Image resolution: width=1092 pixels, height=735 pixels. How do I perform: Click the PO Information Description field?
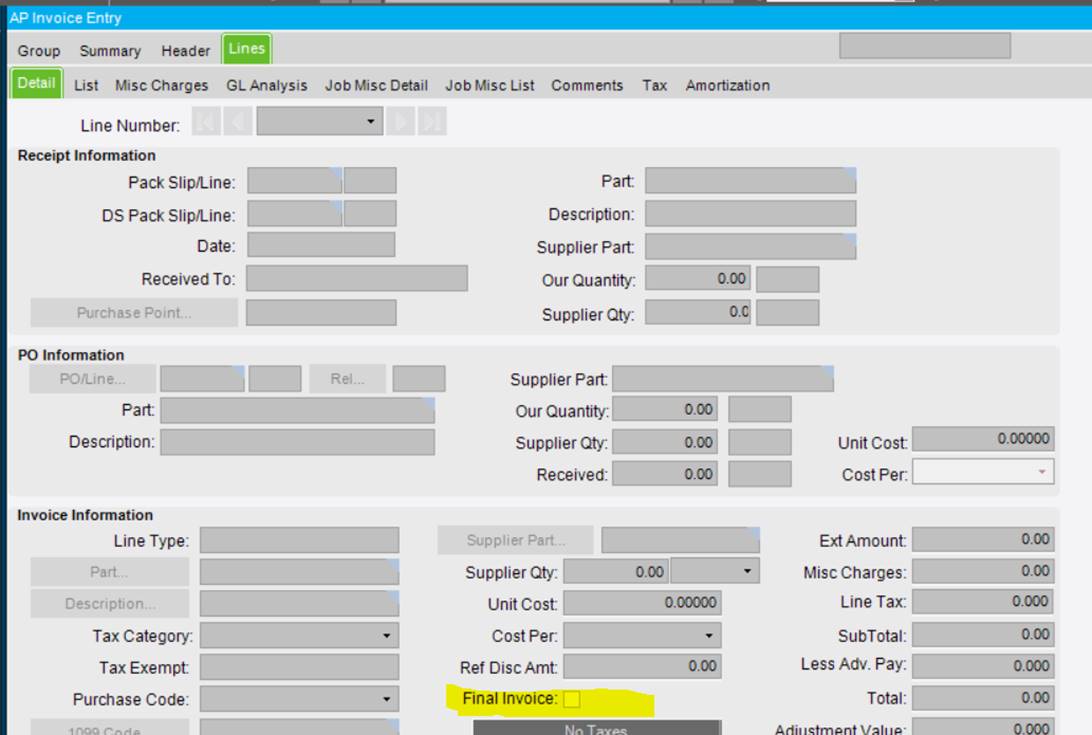click(x=297, y=442)
